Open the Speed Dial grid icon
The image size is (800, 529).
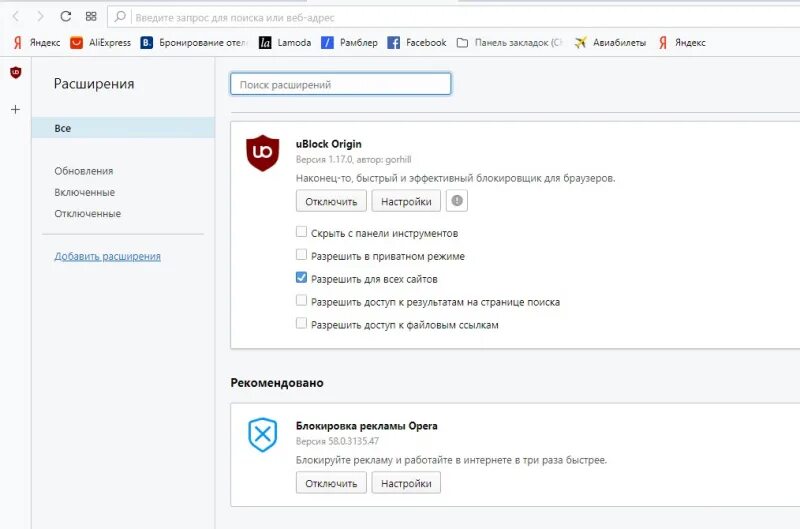pos(91,17)
